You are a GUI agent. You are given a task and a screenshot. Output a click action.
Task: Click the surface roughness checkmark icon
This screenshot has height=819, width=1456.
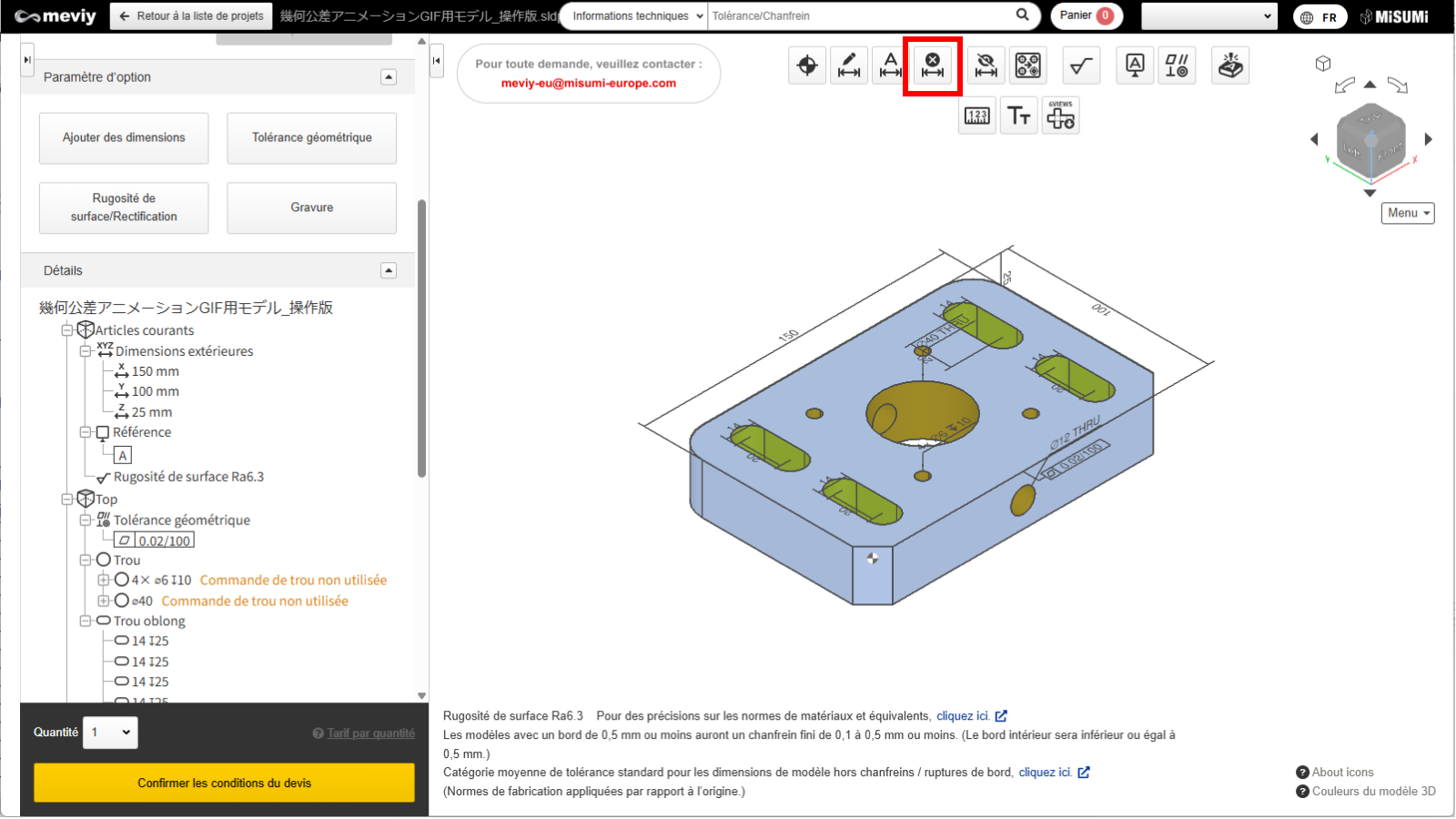tap(1081, 66)
